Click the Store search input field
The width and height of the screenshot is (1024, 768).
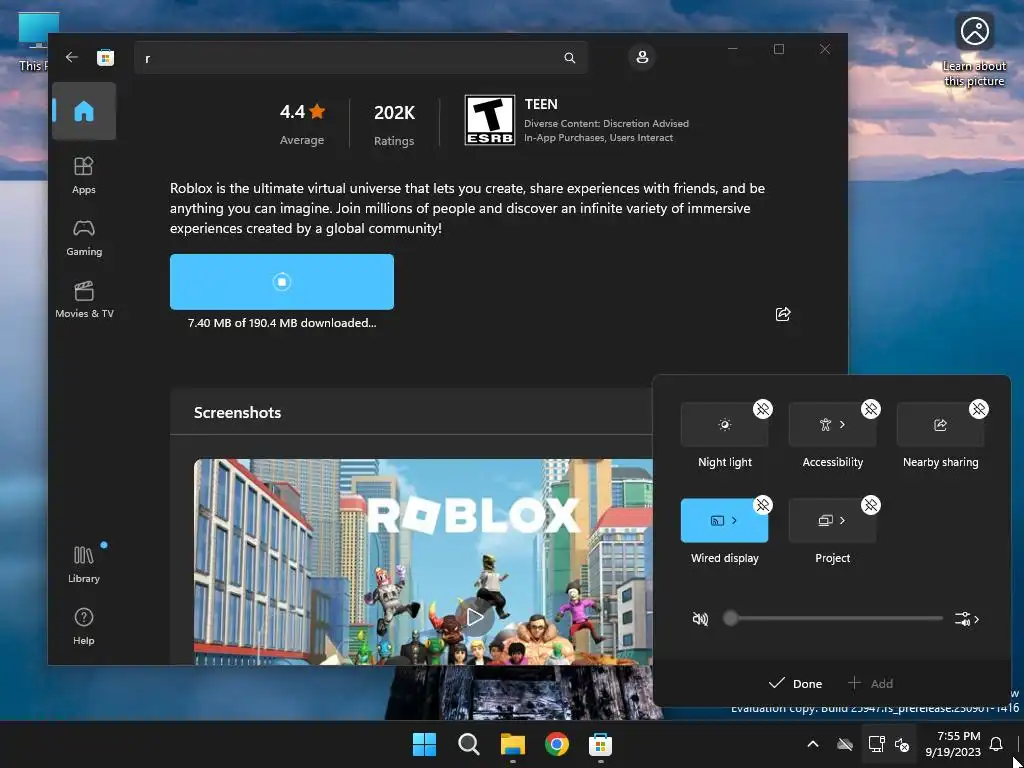(360, 58)
